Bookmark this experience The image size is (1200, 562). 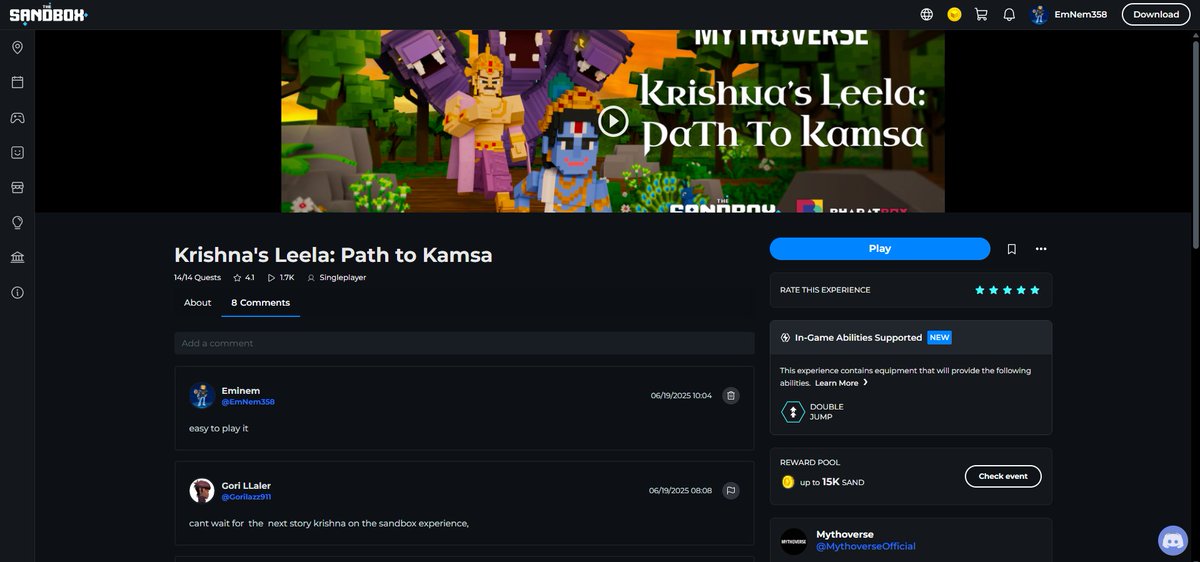tap(1012, 249)
